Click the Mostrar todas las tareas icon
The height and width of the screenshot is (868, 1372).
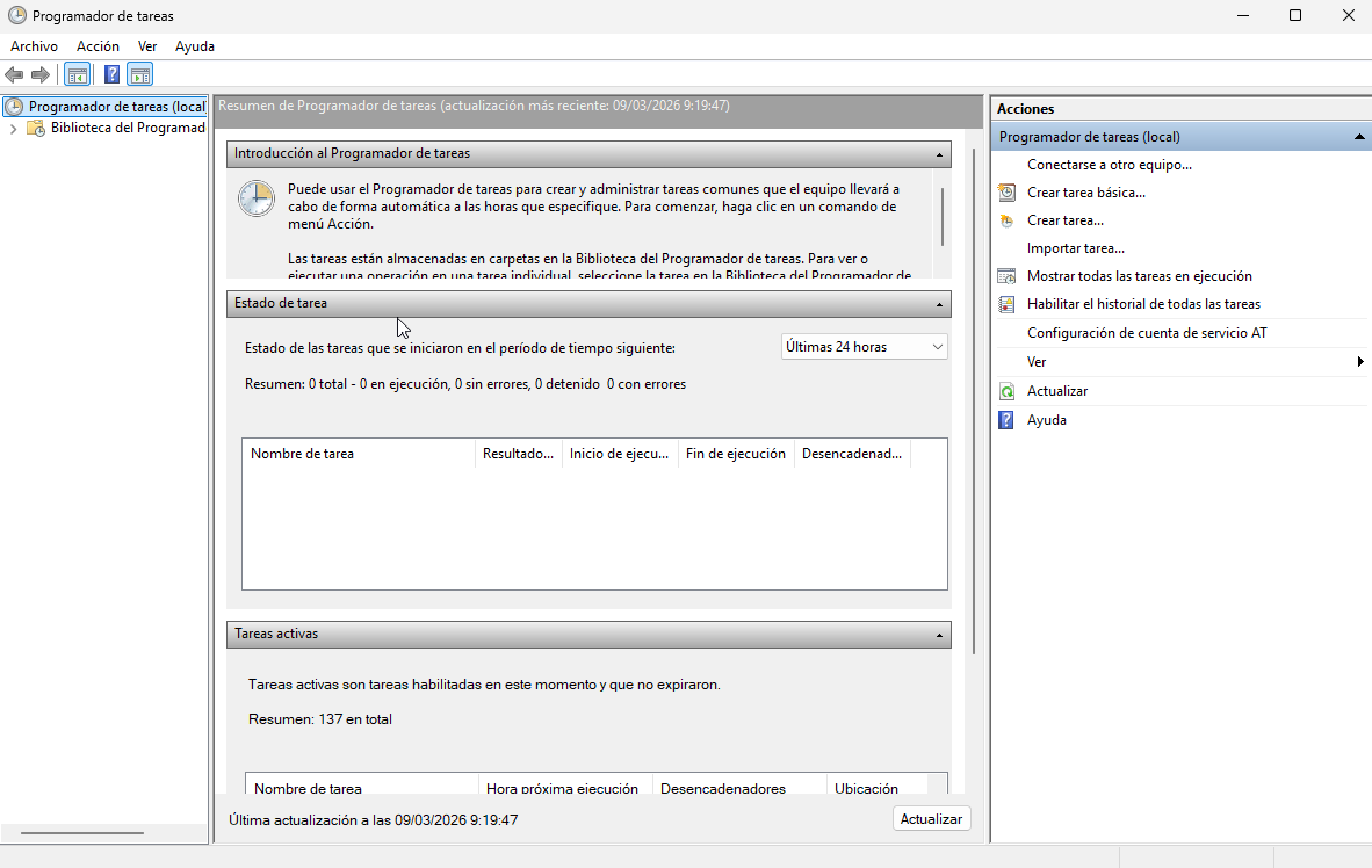pyautogui.click(x=1007, y=276)
